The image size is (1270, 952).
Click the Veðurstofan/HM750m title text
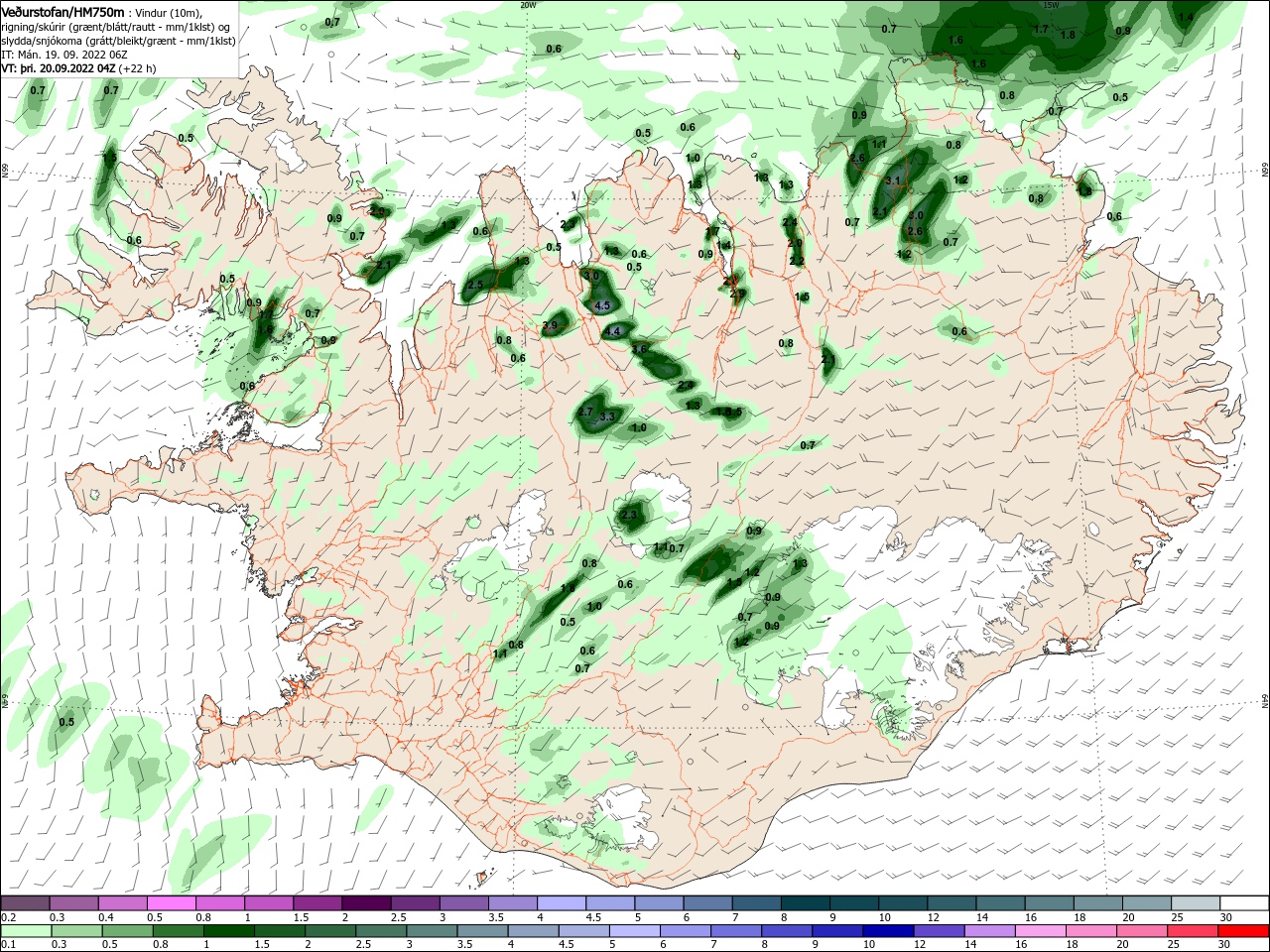click(x=63, y=11)
